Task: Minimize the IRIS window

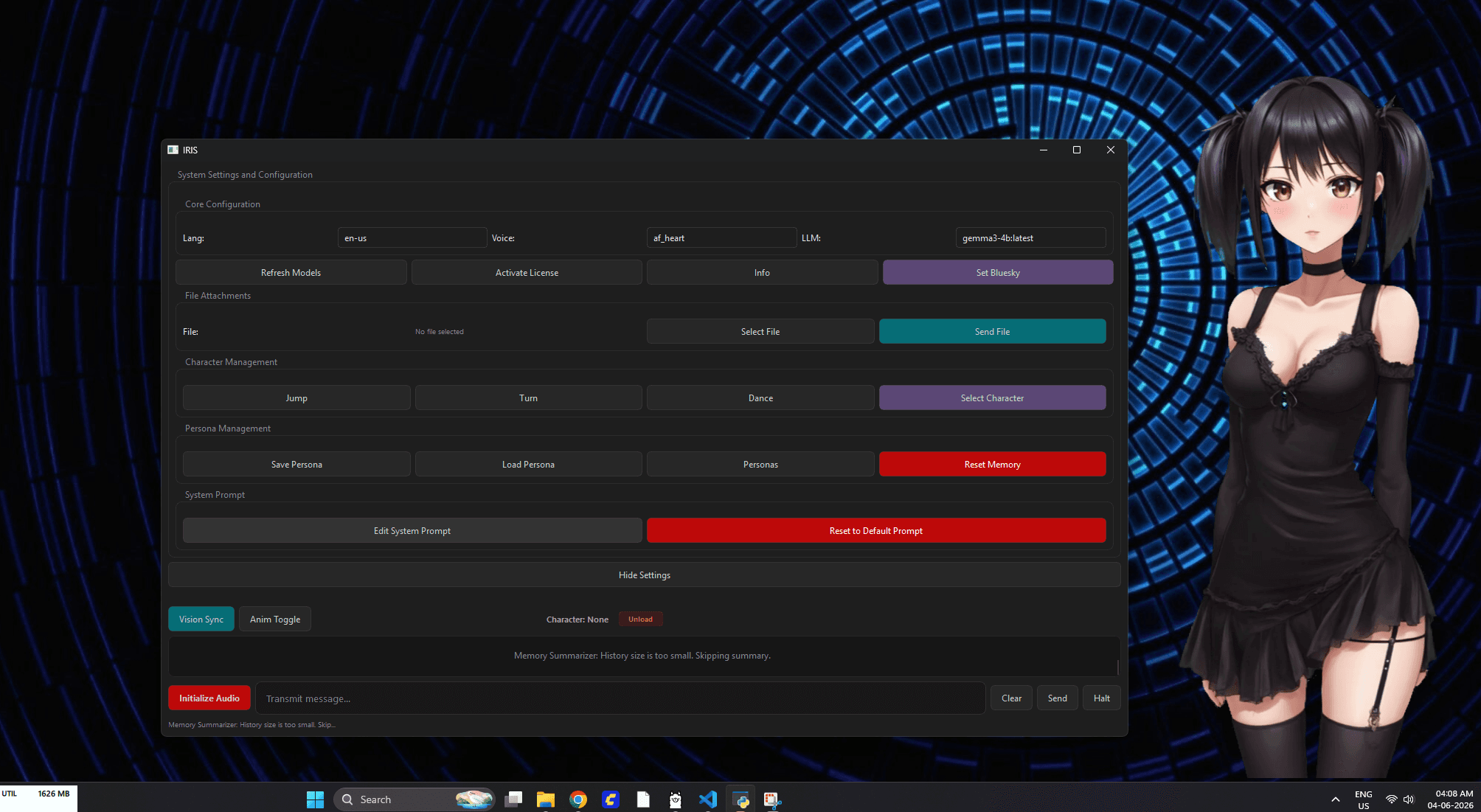Action: (1043, 150)
